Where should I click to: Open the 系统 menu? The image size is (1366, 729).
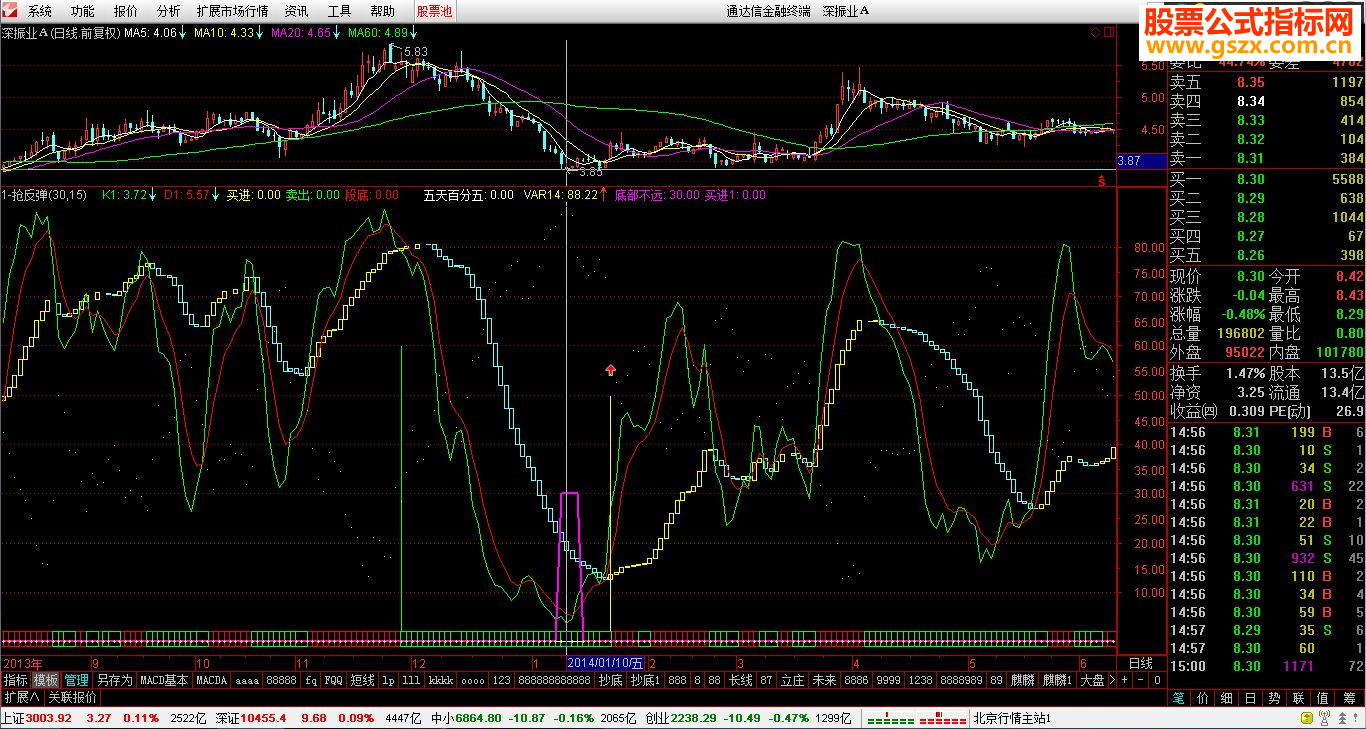[x=40, y=11]
